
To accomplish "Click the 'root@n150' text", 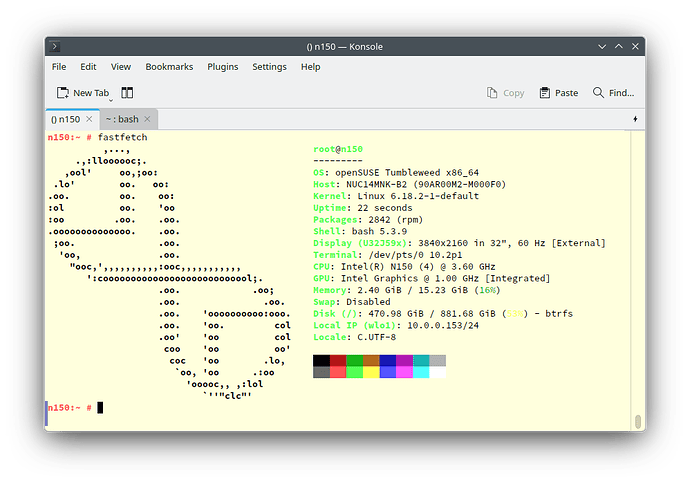I will tap(338, 149).
